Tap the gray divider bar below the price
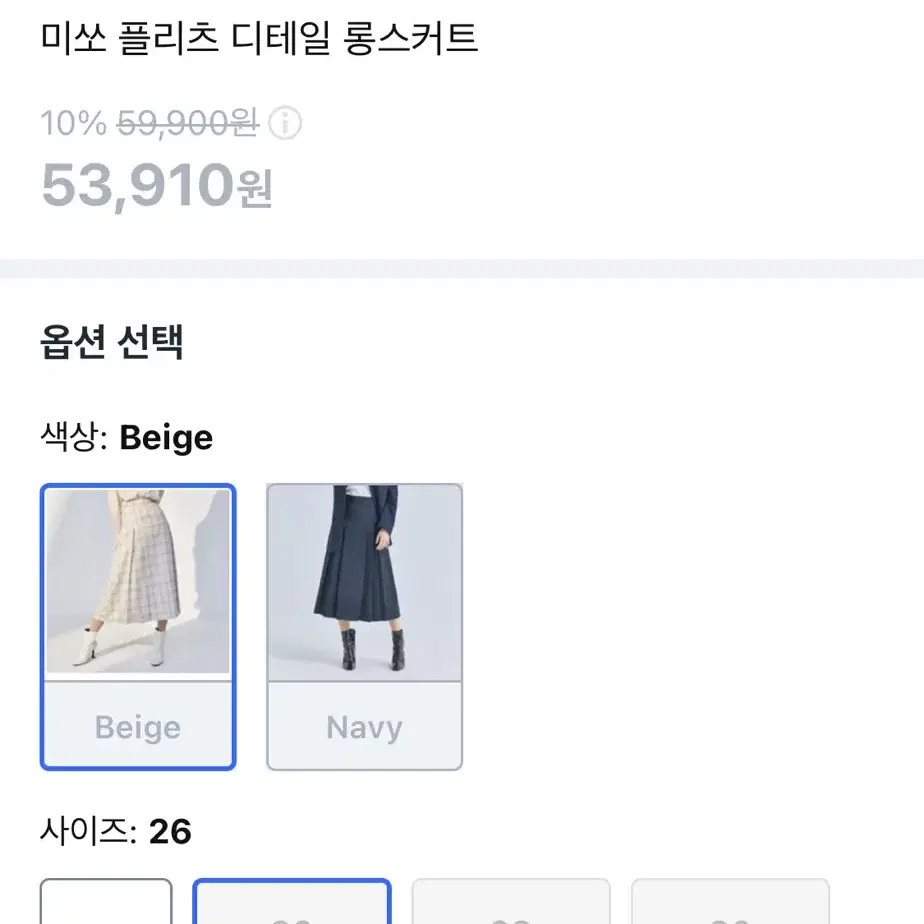 462,268
